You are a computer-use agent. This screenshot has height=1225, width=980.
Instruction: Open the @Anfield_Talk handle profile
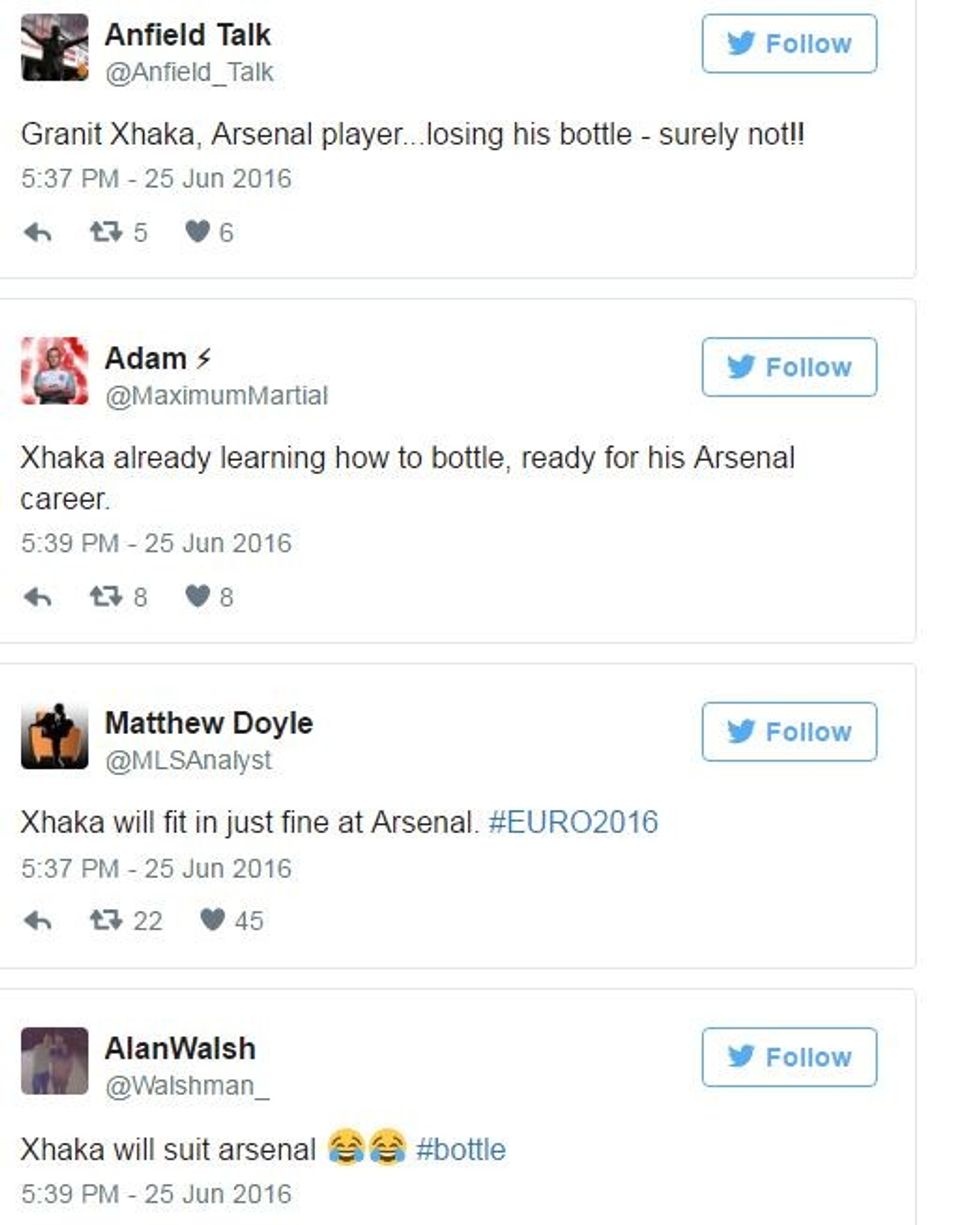(x=189, y=72)
